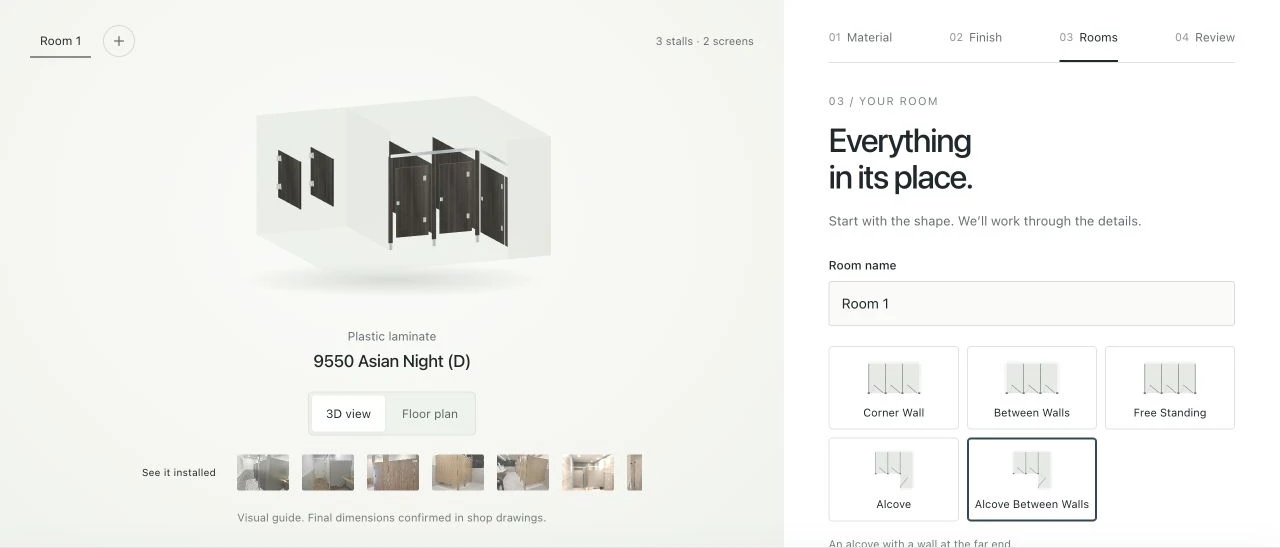Open second installed photo thumbnail
The height and width of the screenshot is (548, 1280).
328,472
